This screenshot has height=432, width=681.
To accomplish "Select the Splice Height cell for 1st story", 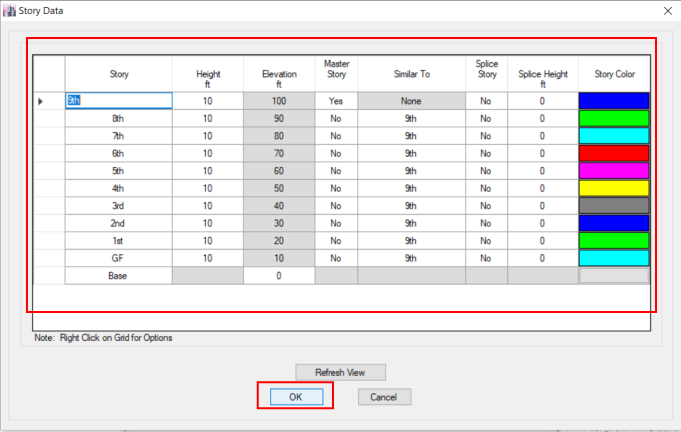I will (542, 240).
